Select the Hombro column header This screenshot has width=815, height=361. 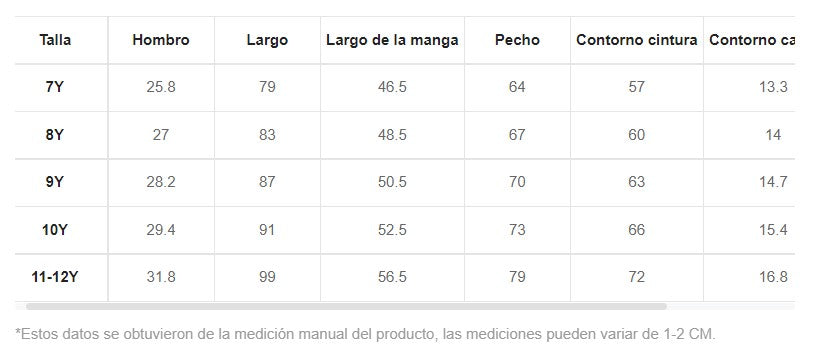point(161,40)
